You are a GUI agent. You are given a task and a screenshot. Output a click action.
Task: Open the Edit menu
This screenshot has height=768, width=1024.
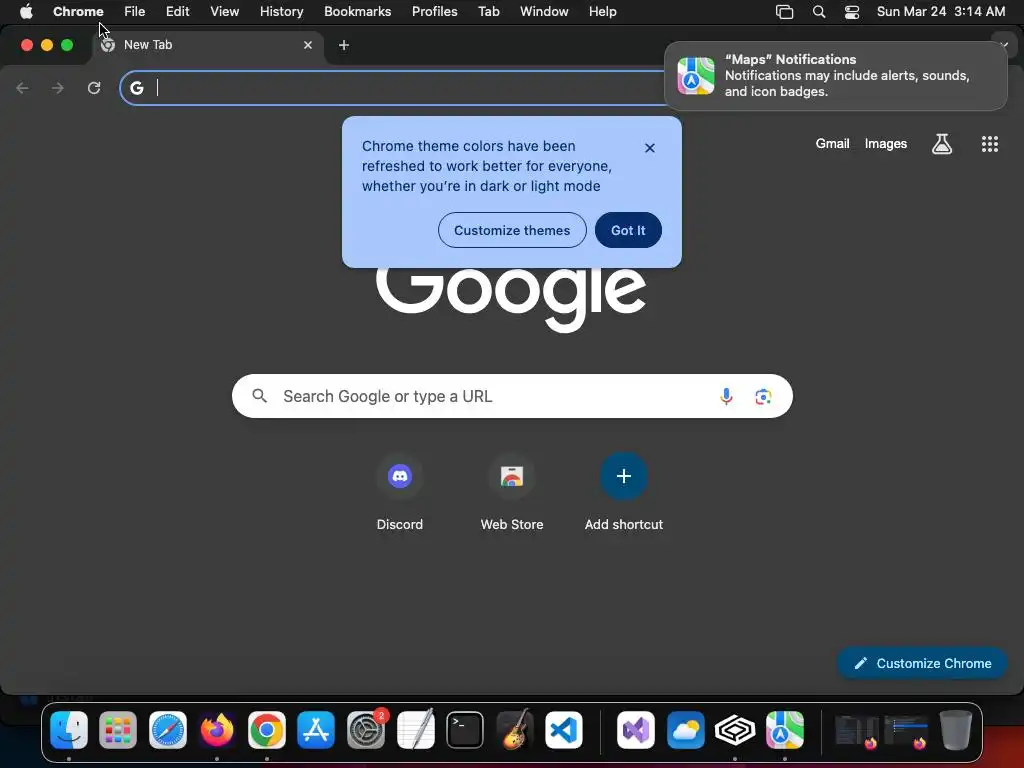[x=177, y=12]
